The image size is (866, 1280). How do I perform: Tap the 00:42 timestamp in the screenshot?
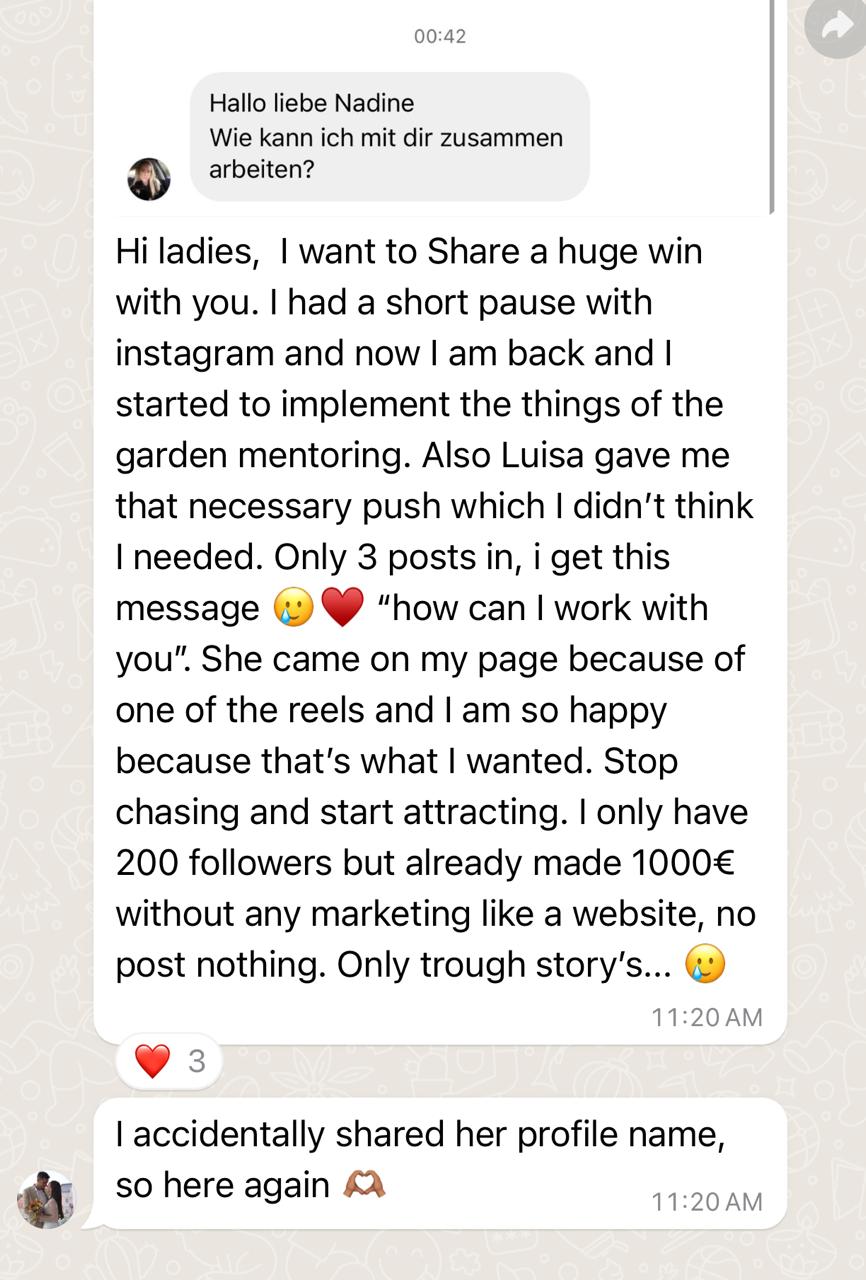pyautogui.click(x=439, y=36)
